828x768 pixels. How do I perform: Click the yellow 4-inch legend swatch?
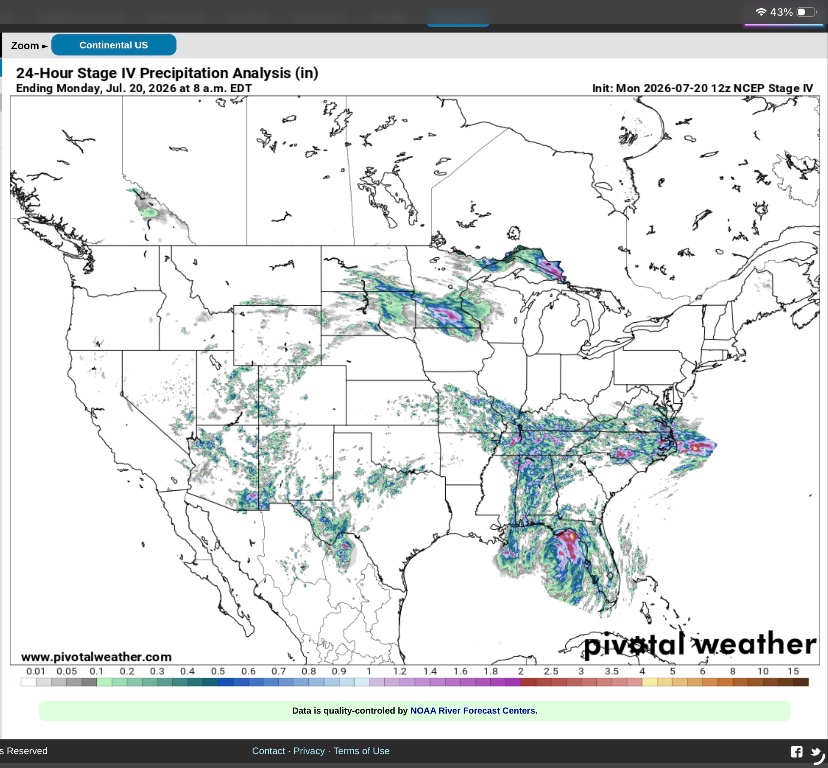(649, 682)
